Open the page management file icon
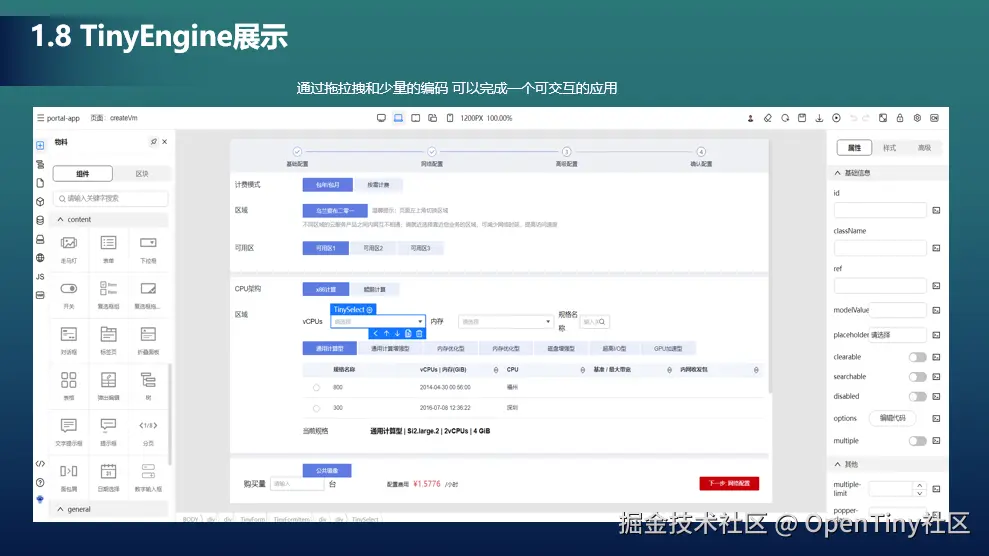Screen dimensions: 989x556 click(x=40, y=183)
